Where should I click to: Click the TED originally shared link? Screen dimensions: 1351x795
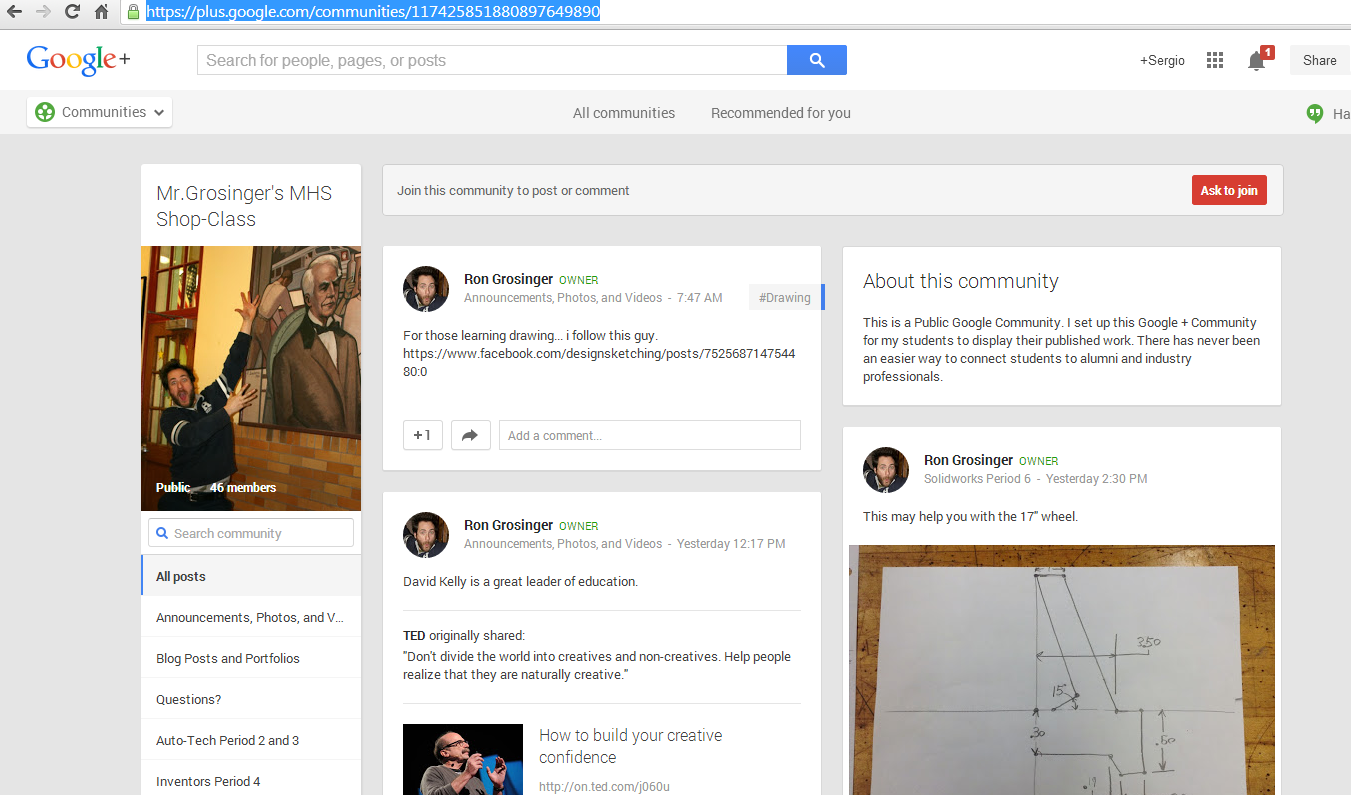point(414,635)
